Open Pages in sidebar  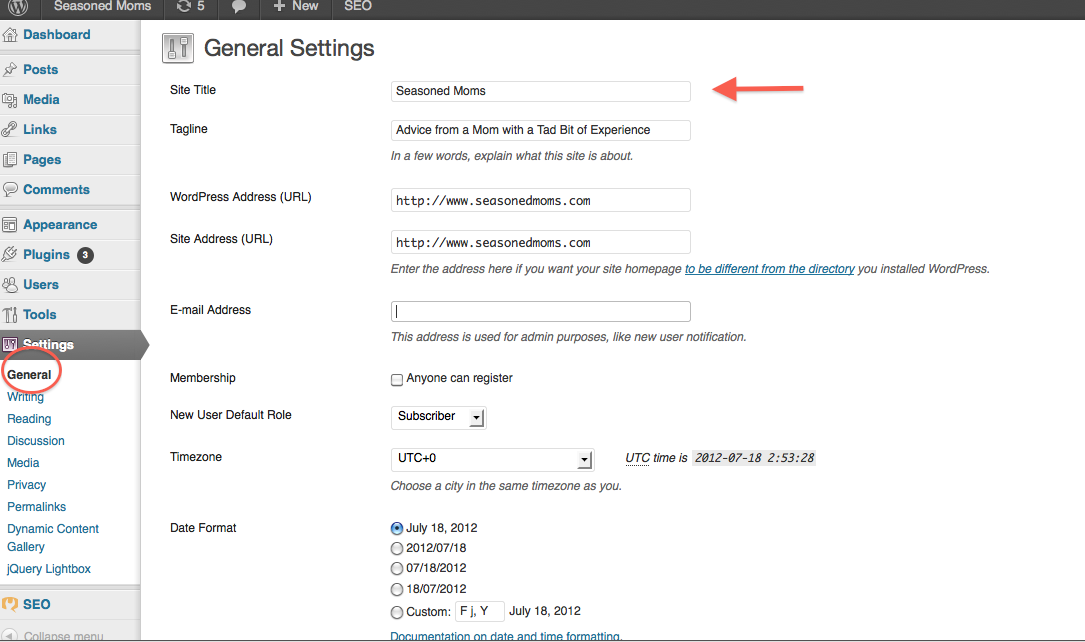(42, 160)
